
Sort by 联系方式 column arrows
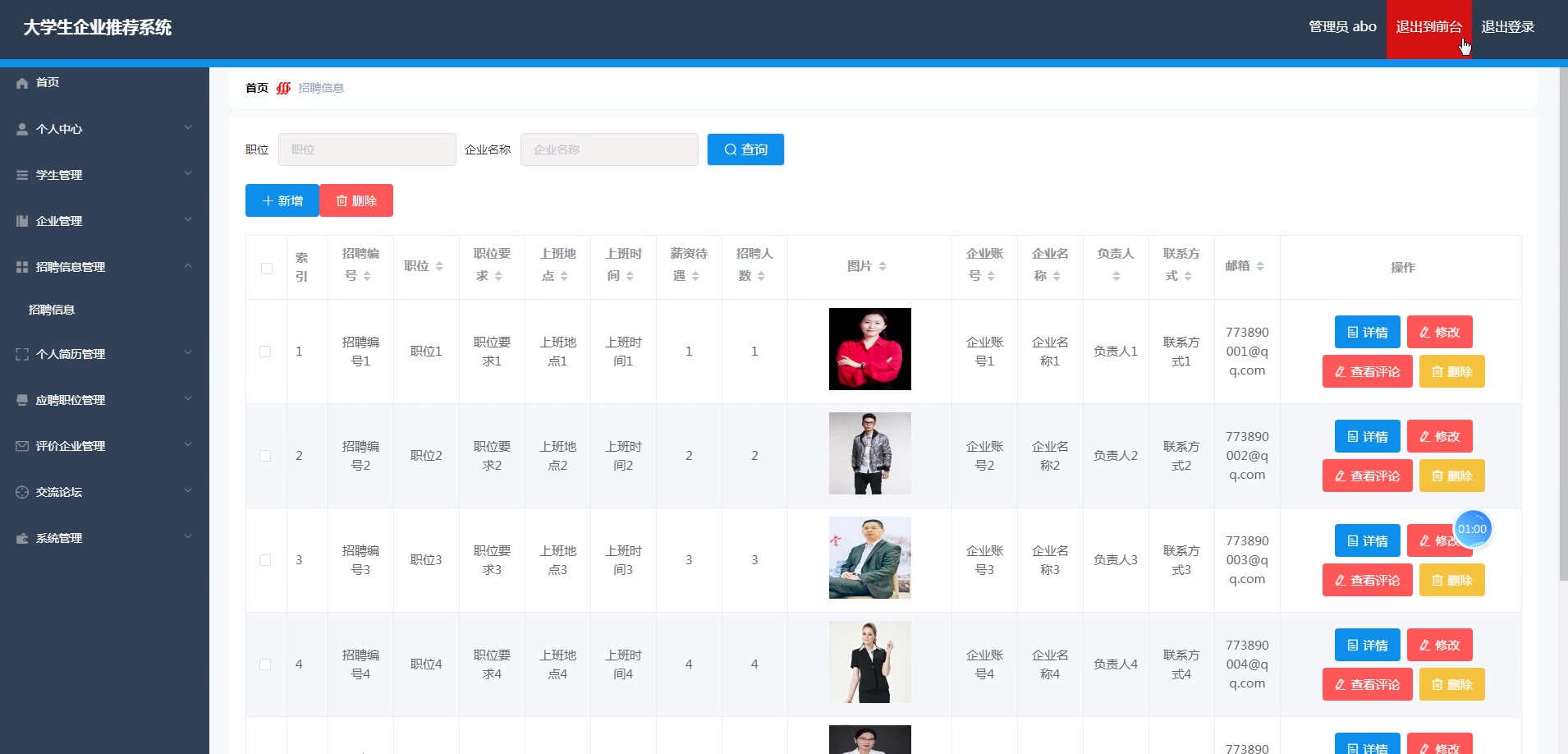[1188, 276]
